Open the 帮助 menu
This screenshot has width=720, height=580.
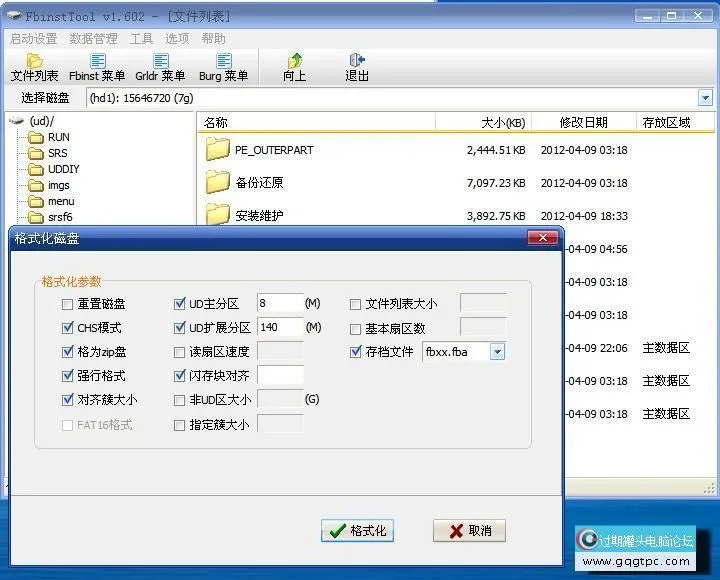pos(214,39)
